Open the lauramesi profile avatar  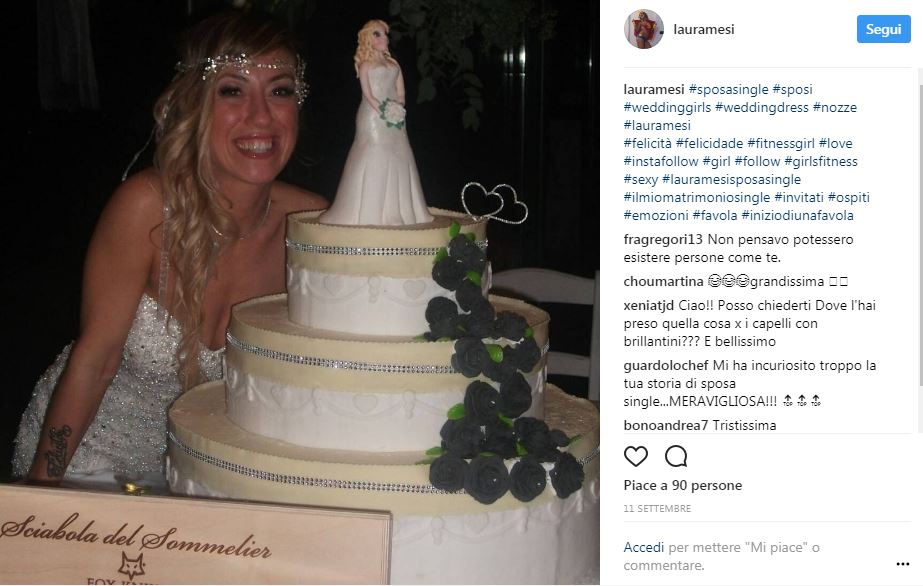pos(643,29)
